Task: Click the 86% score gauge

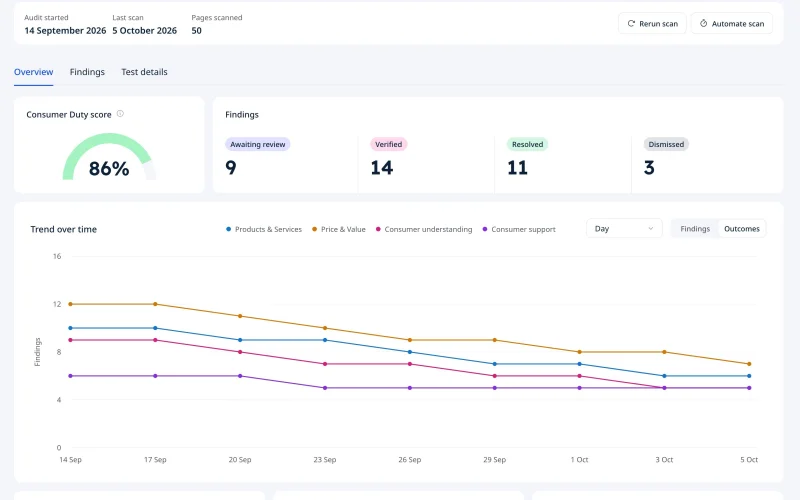Action: [109, 157]
